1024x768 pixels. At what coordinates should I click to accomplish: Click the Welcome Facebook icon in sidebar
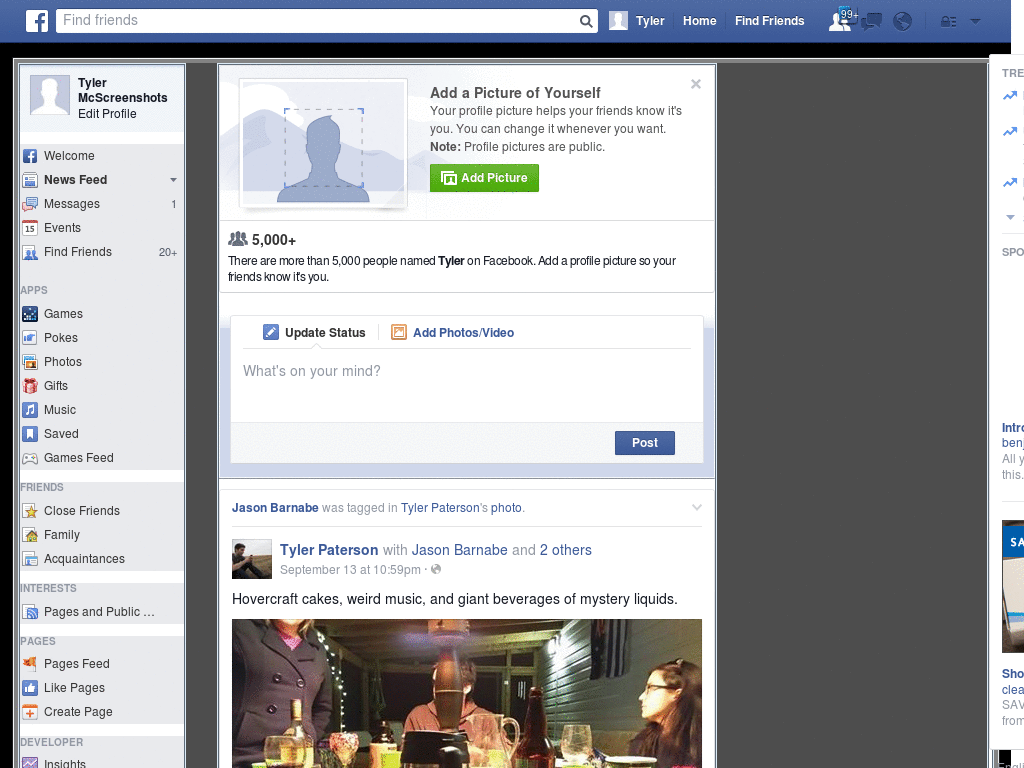click(30, 156)
